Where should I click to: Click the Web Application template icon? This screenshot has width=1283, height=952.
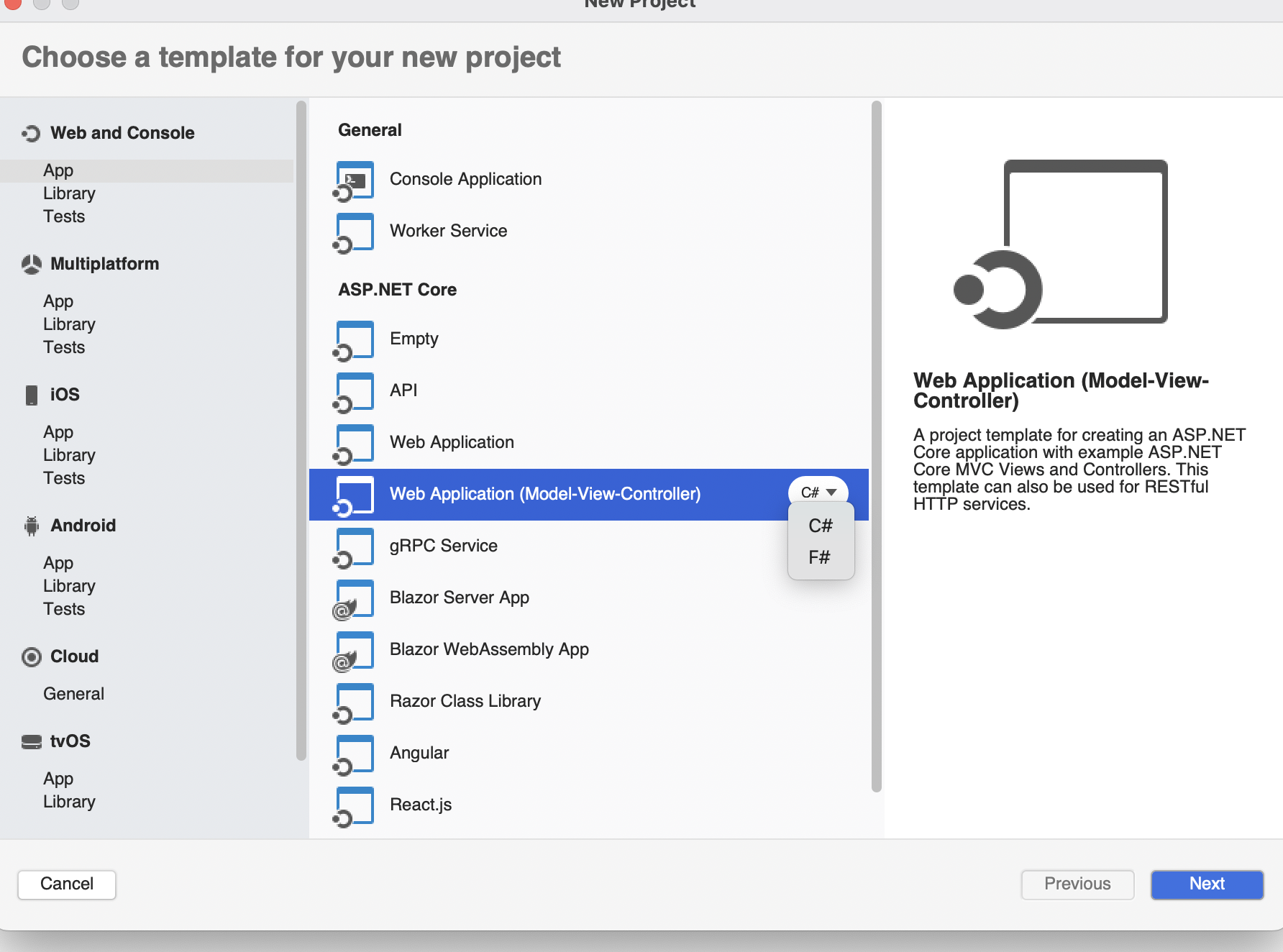point(354,444)
